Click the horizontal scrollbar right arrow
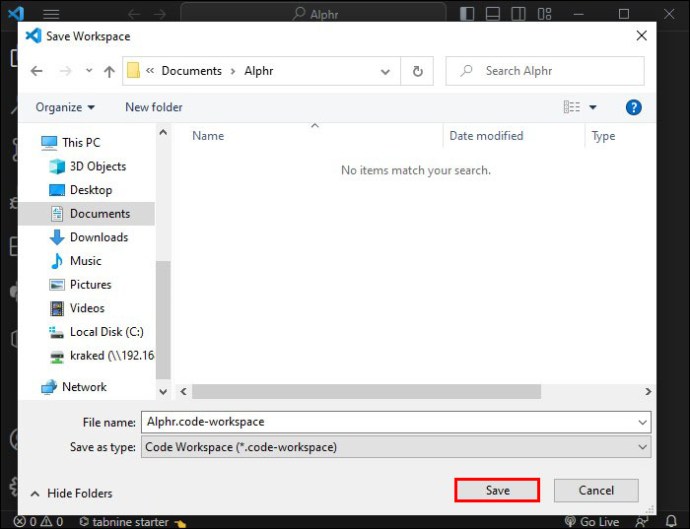The width and height of the screenshot is (690, 529). [648, 391]
